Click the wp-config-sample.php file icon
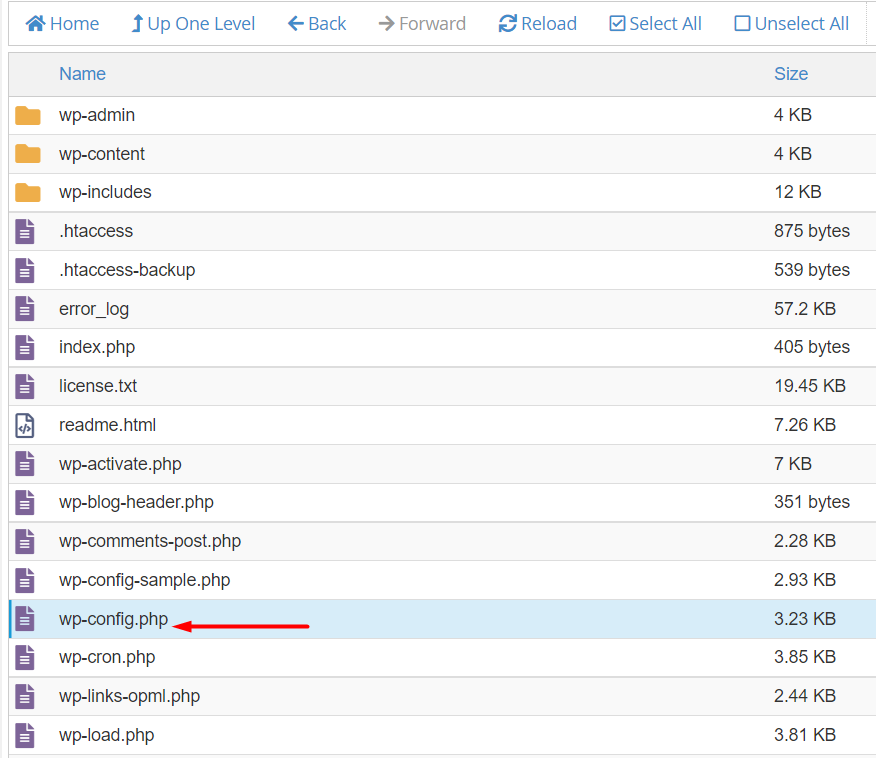The height and width of the screenshot is (758, 876). [x=25, y=580]
